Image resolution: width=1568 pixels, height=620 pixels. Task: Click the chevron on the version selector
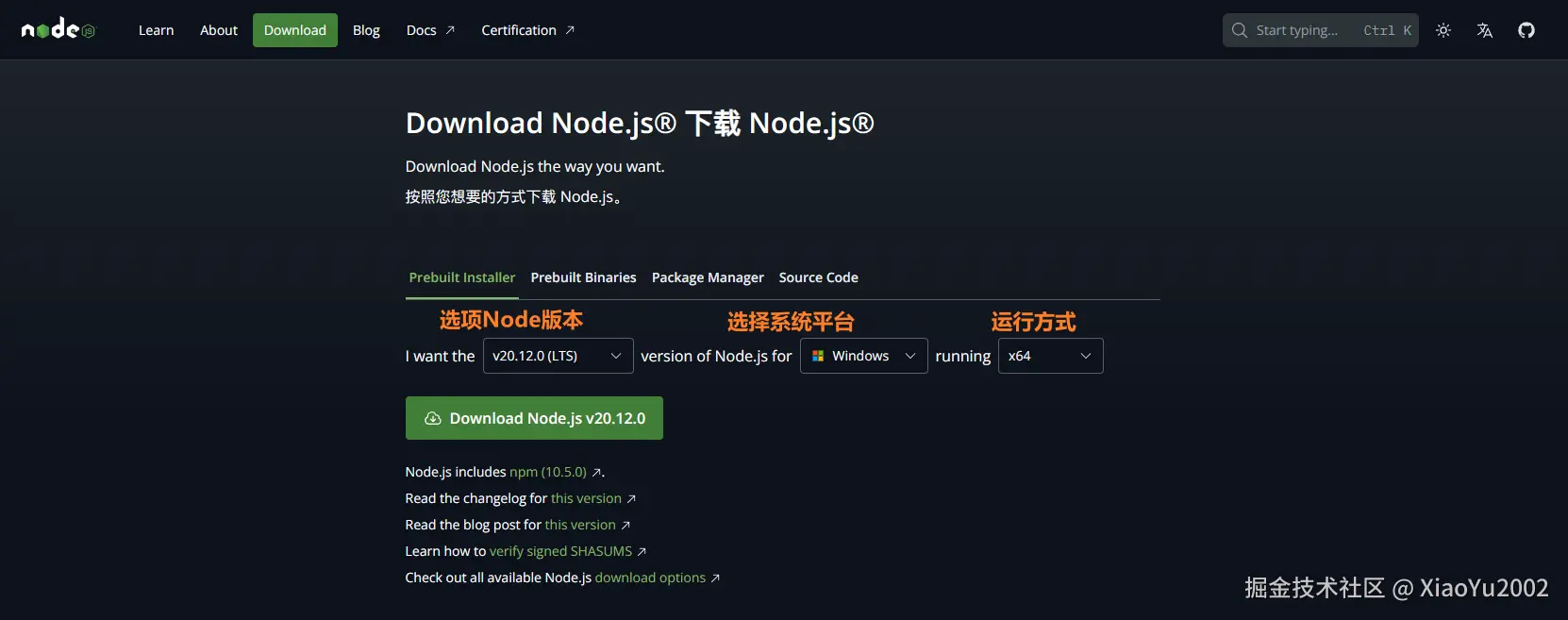click(616, 356)
